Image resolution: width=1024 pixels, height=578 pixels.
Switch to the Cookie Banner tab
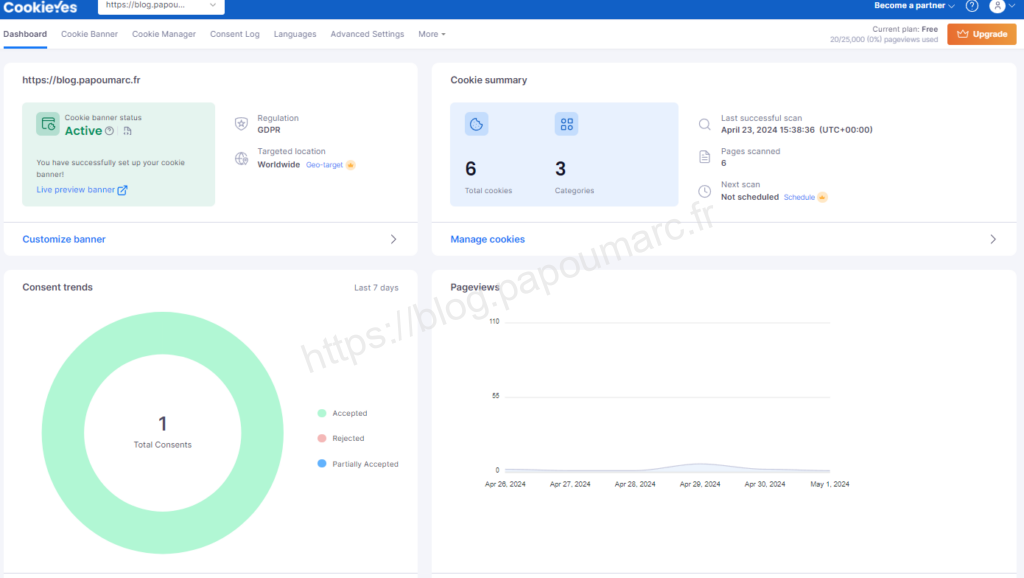point(89,34)
